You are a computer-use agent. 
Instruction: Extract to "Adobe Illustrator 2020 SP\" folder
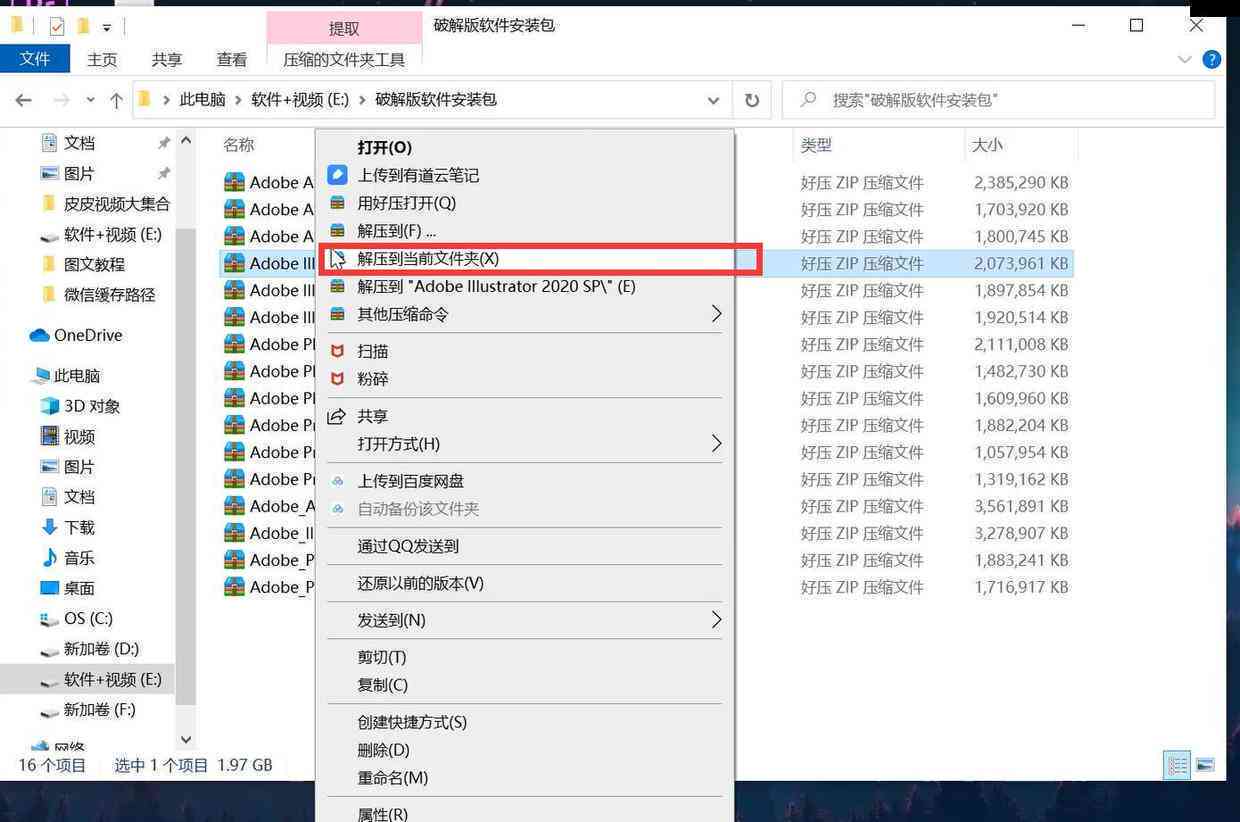[497, 286]
